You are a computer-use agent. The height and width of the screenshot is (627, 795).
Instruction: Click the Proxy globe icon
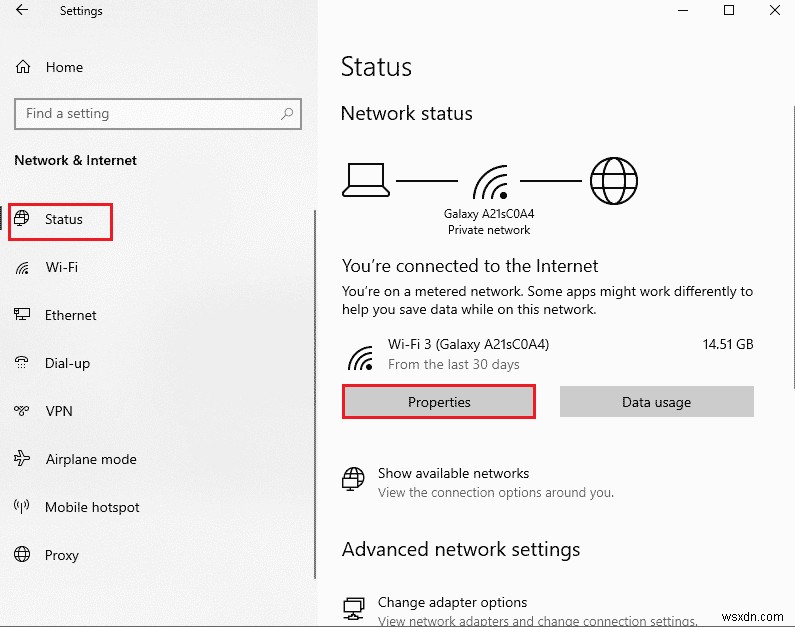[23, 555]
